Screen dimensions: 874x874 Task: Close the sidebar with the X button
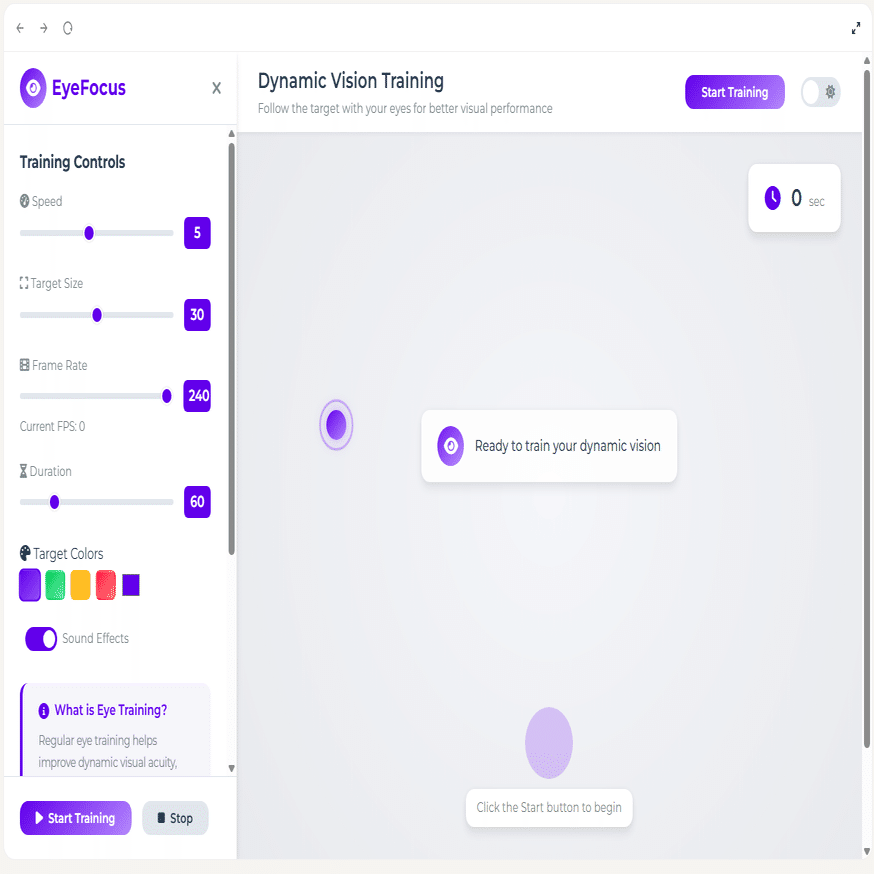tap(216, 88)
